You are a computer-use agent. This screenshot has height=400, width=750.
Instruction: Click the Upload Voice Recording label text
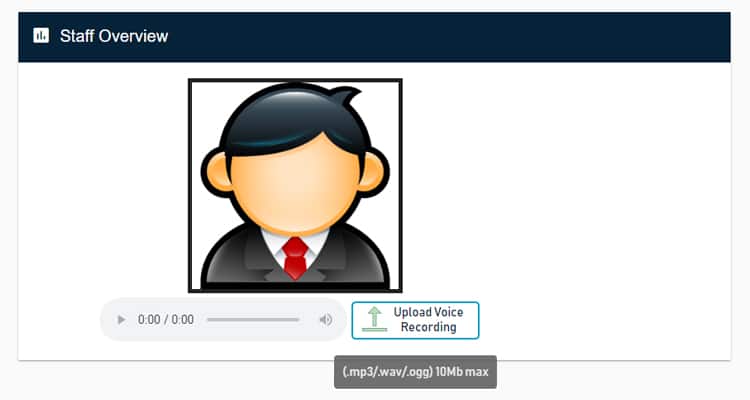(428, 320)
